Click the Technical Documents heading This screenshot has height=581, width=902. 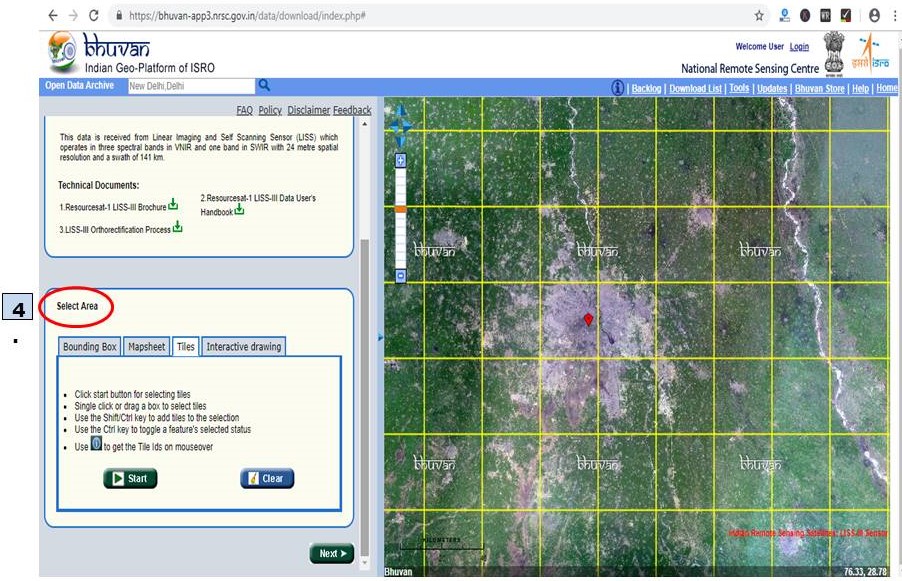coord(98,185)
